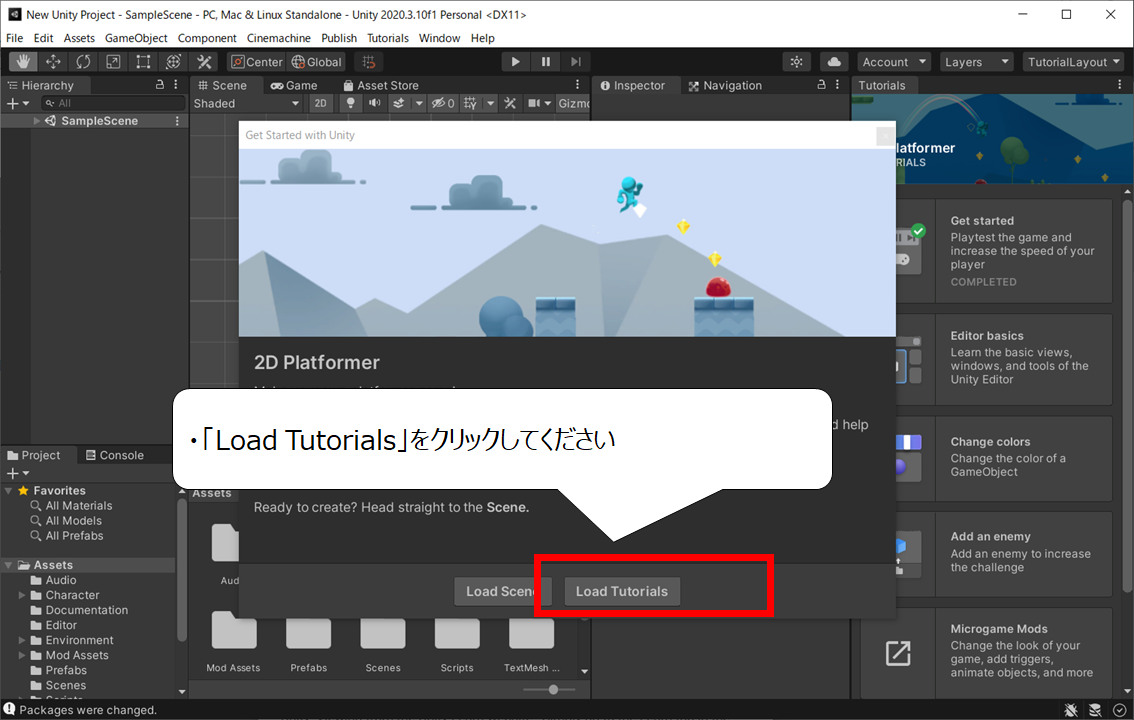Open Hierarchy create plus dropdown

pyautogui.click(x=18, y=103)
